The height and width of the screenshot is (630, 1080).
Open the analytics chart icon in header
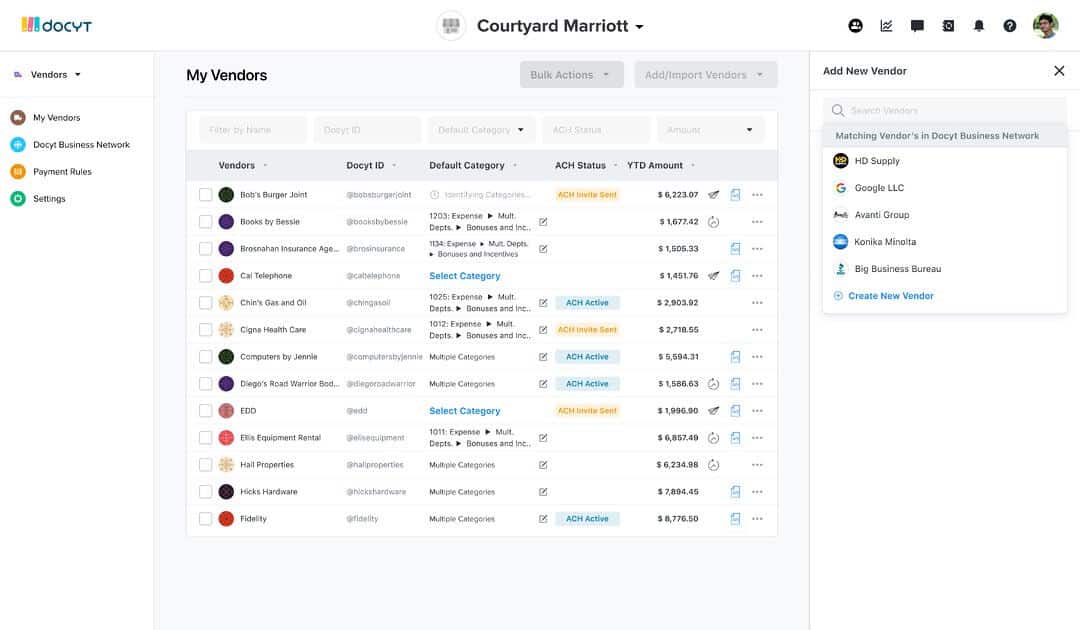886,26
